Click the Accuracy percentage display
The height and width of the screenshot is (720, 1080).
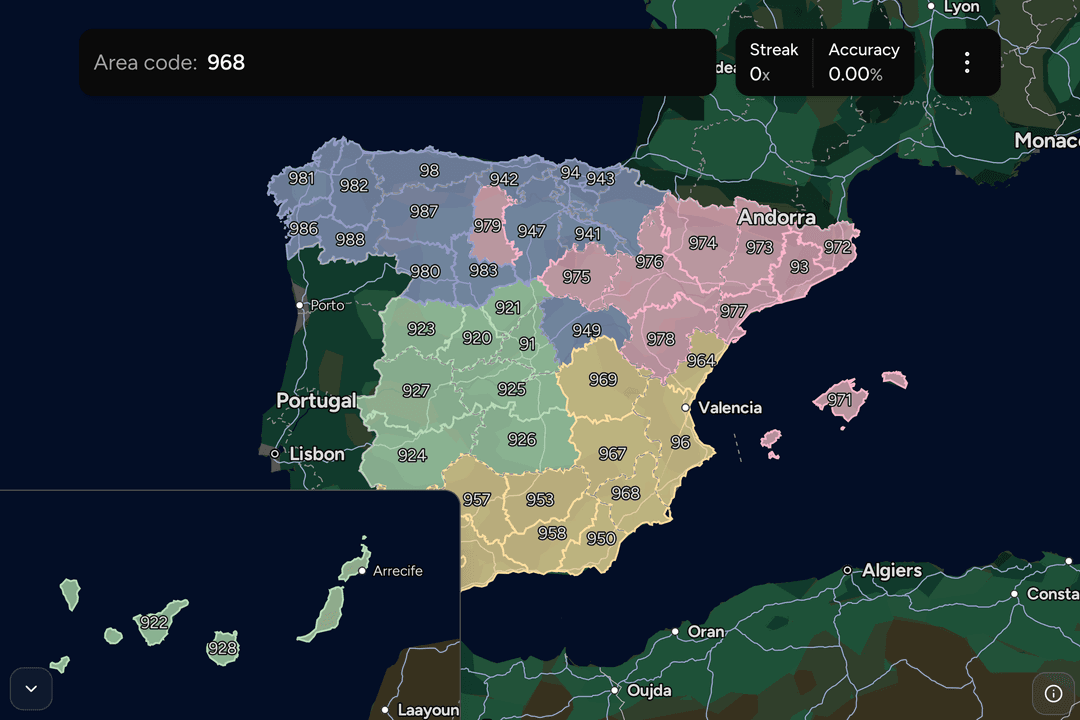point(864,62)
